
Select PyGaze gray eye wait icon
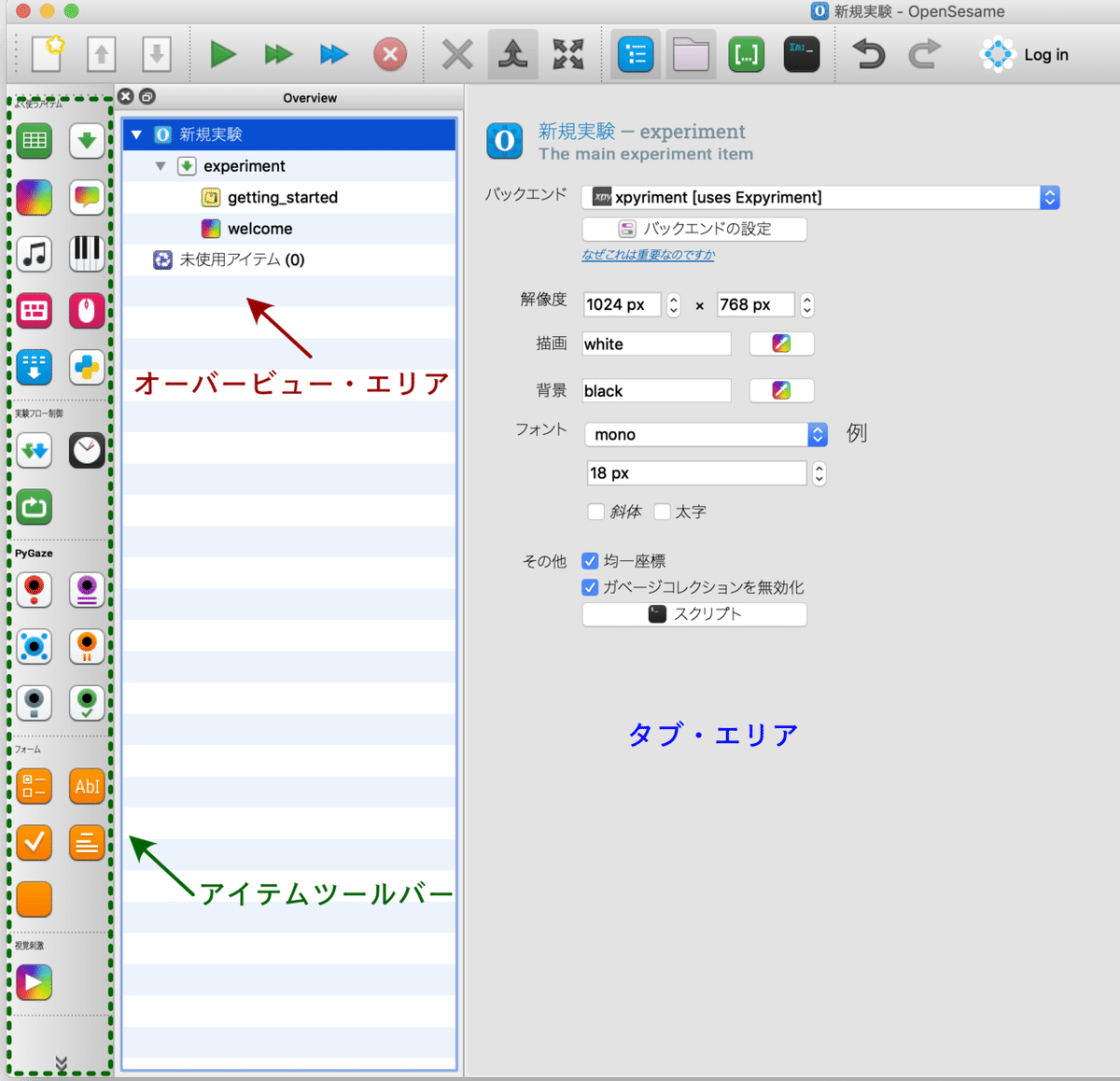tap(35, 703)
